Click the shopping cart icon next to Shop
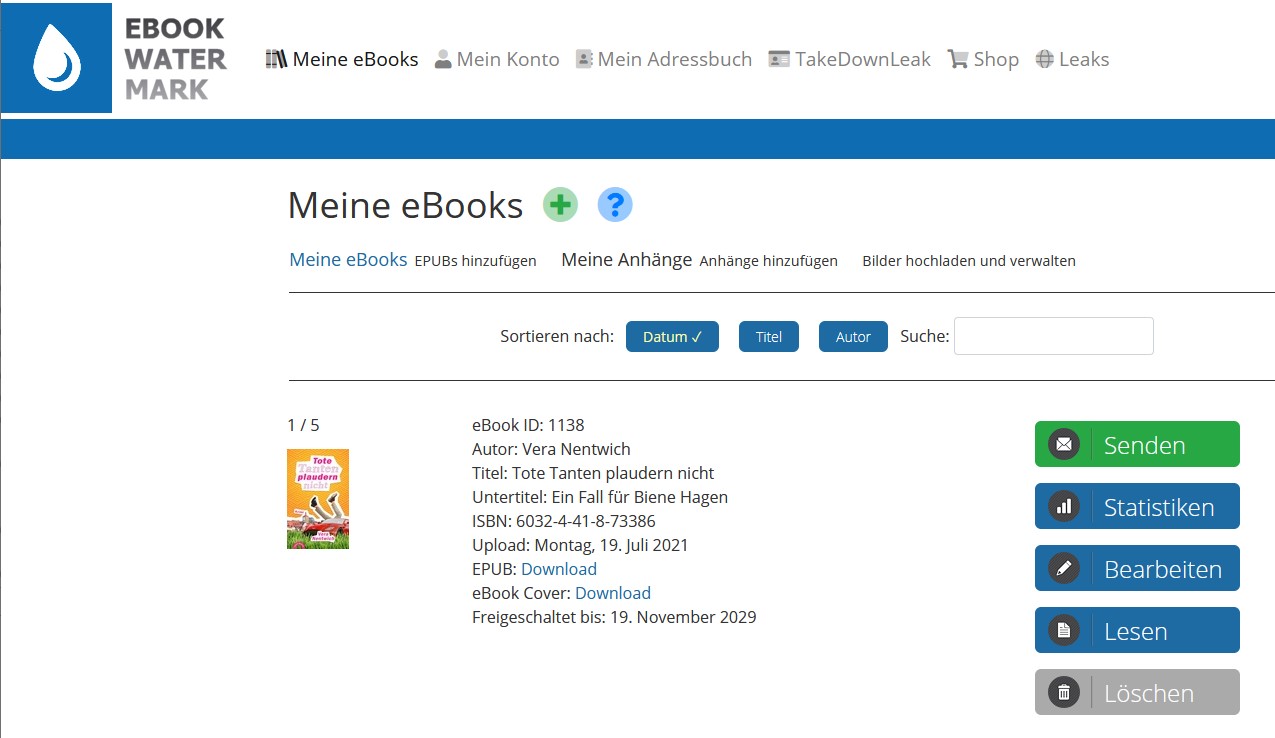 pyautogui.click(x=956, y=59)
